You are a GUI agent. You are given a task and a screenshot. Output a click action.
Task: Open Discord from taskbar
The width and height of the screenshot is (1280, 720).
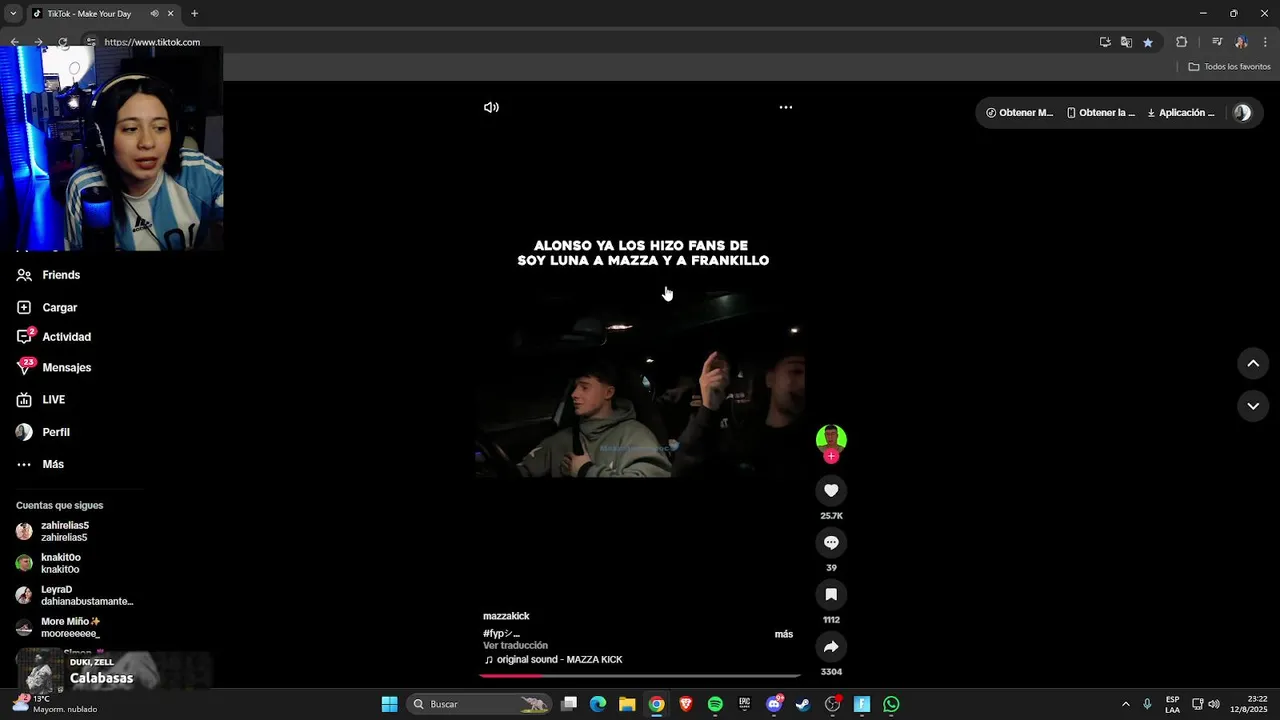tap(774, 704)
